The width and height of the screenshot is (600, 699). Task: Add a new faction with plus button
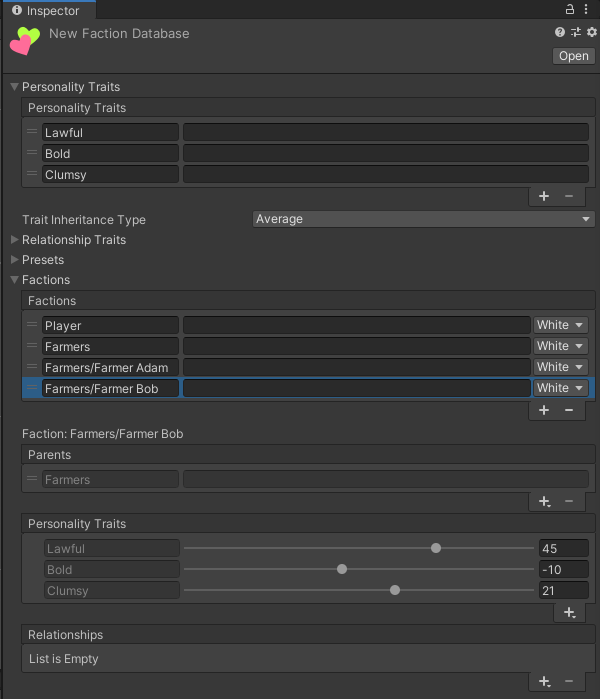tap(544, 410)
